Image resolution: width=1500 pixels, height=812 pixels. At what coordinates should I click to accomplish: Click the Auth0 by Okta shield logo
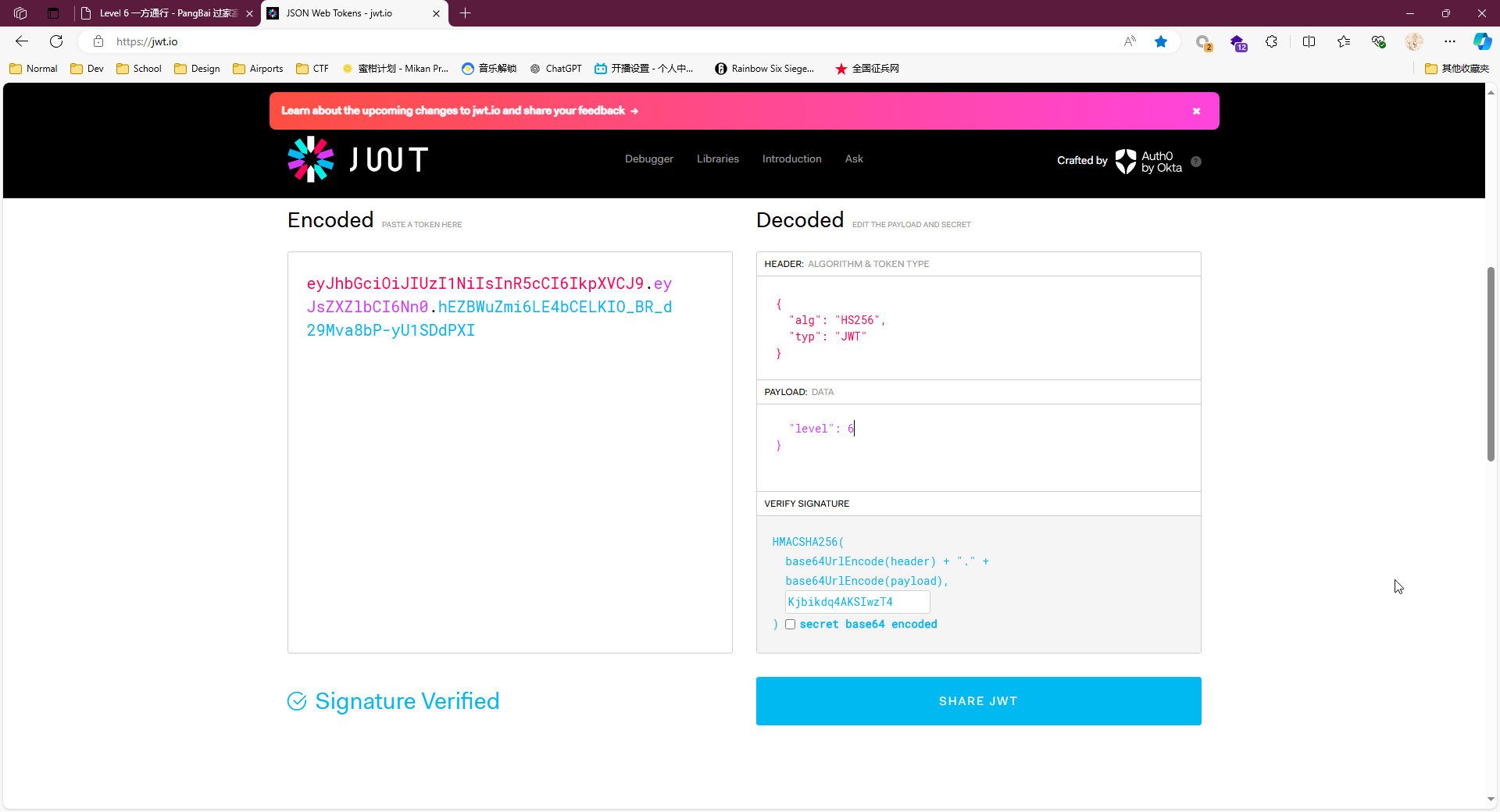click(1125, 161)
